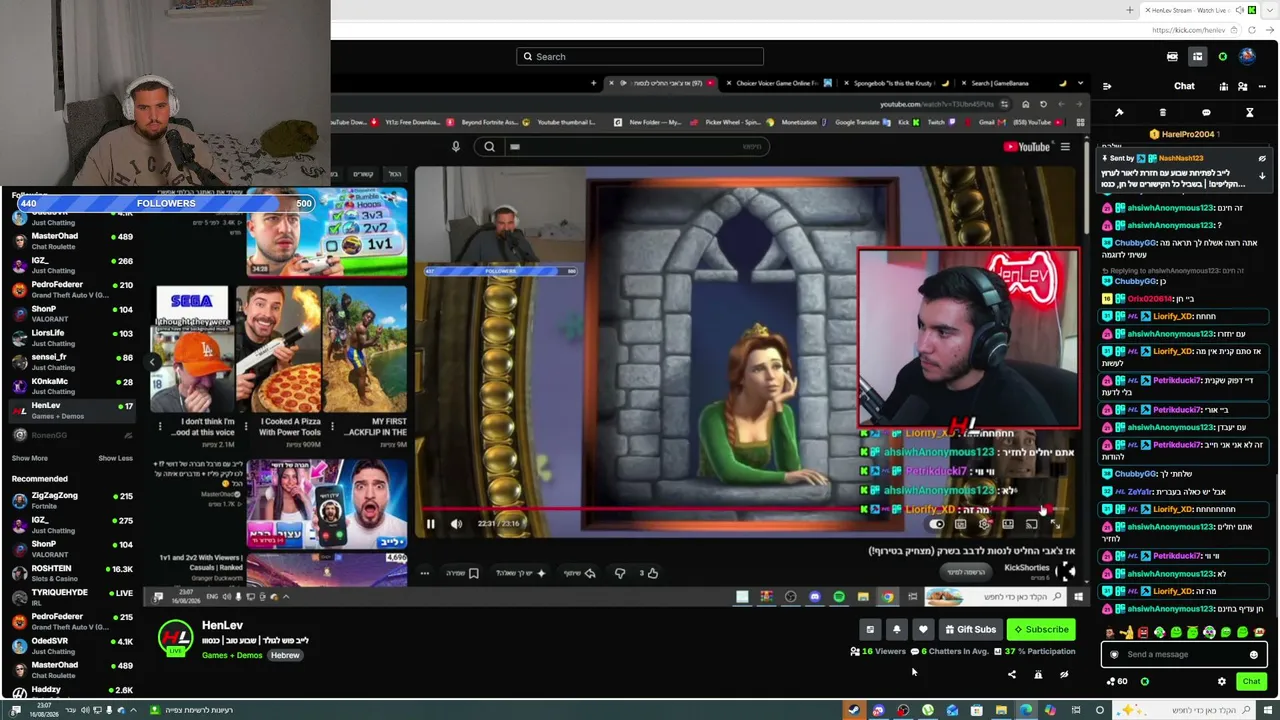Switch to Choicer Voicer Game Online tab

click(x=778, y=83)
